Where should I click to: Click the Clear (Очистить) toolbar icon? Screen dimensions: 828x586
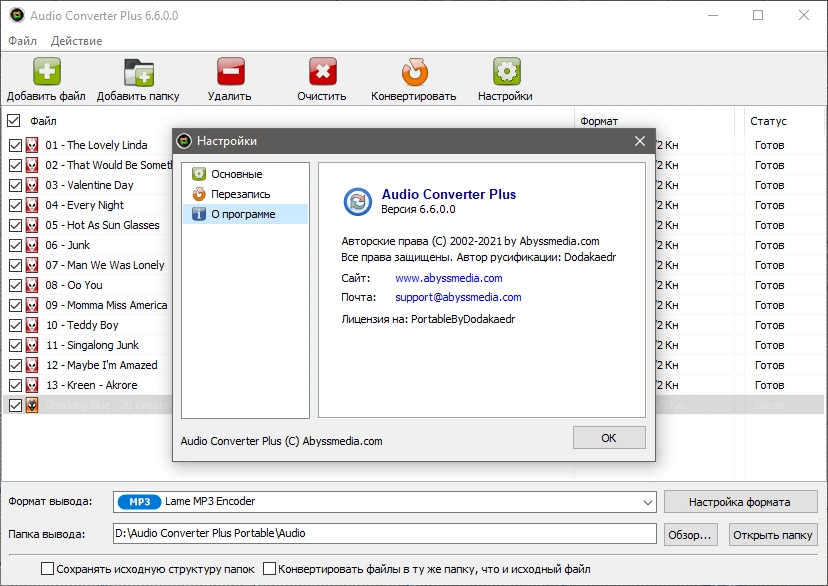point(323,71)
